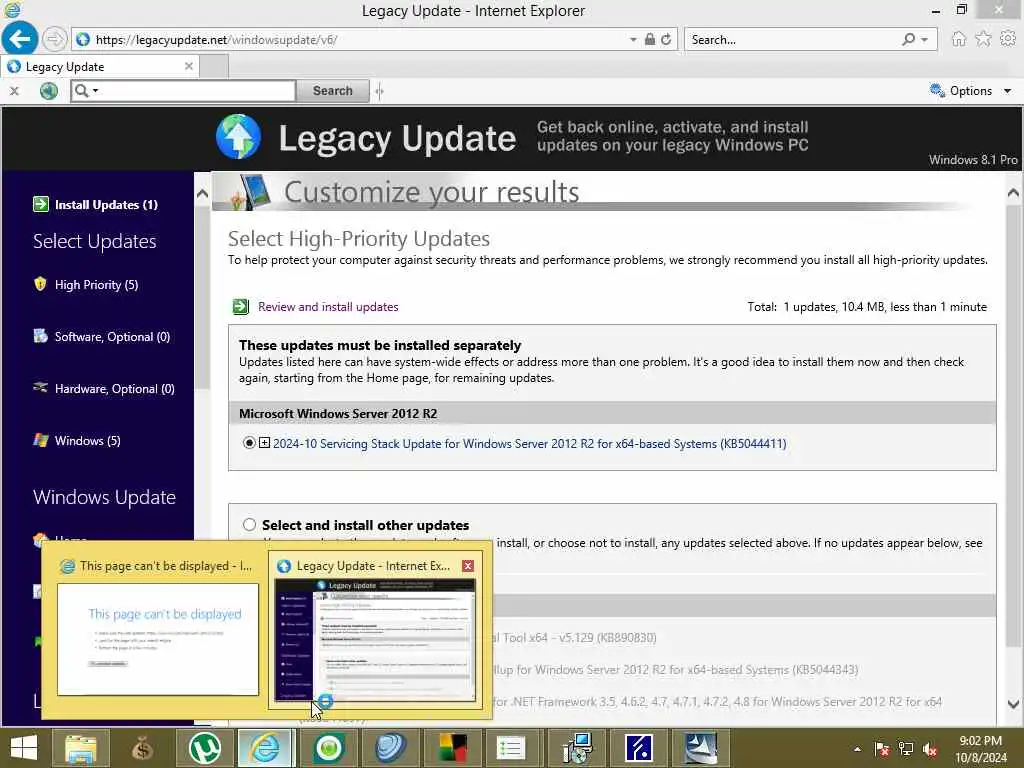The height and width of the screenshot is (768, 1024).
Task: Open the Windows Start button
Action: 24,748
